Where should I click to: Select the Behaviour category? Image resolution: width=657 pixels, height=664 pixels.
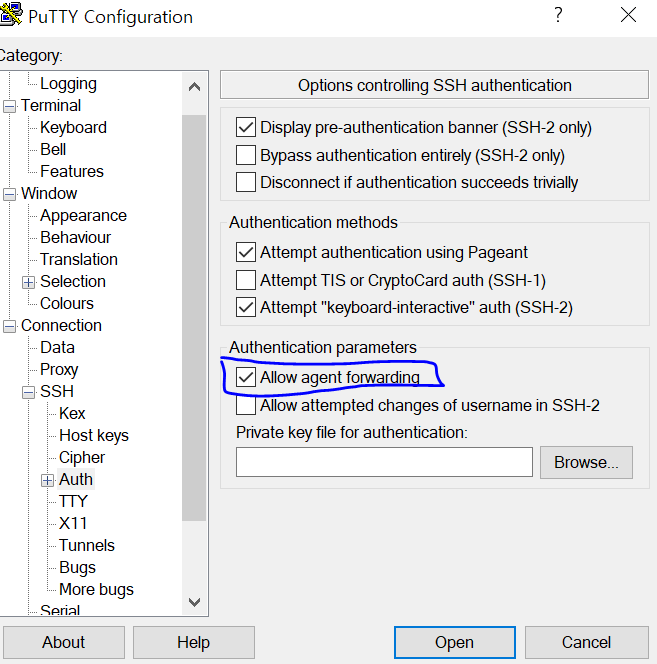coord(75,238)
